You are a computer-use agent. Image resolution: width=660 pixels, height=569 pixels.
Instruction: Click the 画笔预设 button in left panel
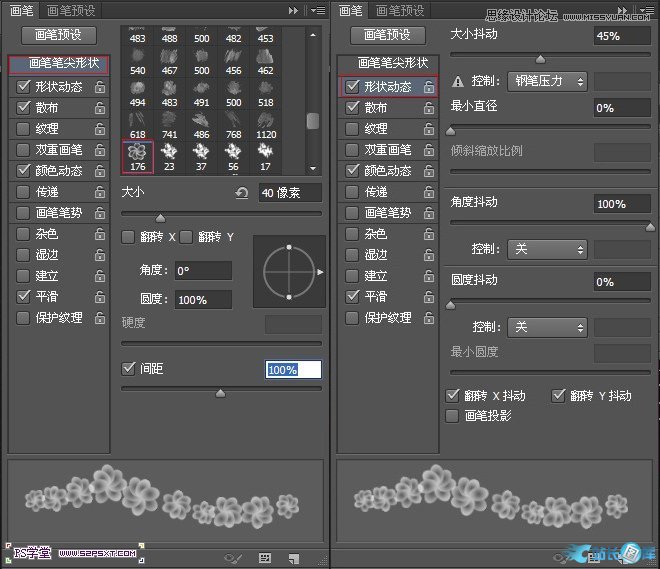click(x=65, y=35)
